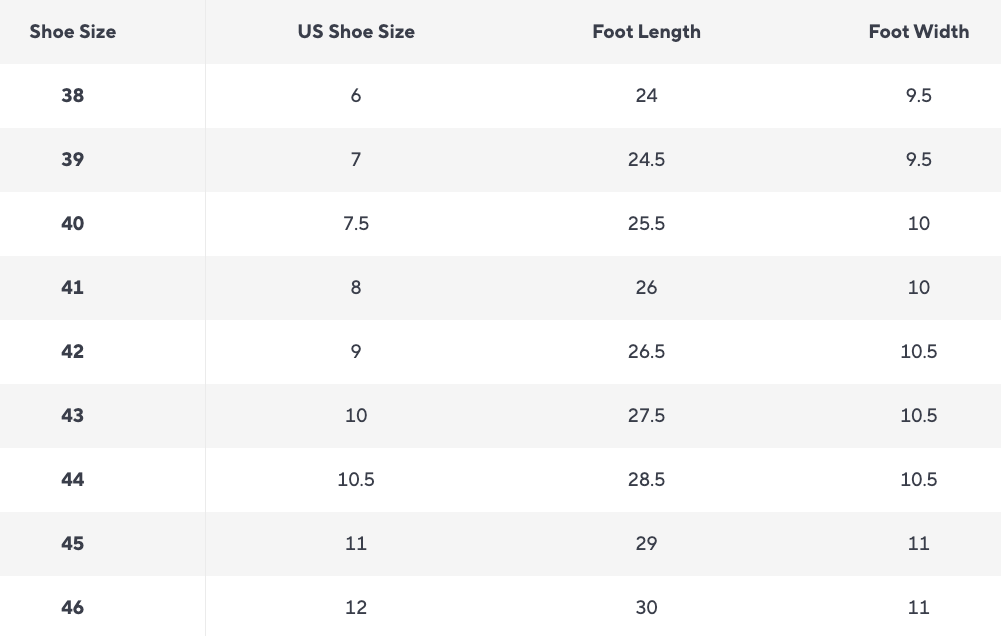Click foot length 25.5 cell
Viewport: 1001px width, 636px height.
(646, 224)
